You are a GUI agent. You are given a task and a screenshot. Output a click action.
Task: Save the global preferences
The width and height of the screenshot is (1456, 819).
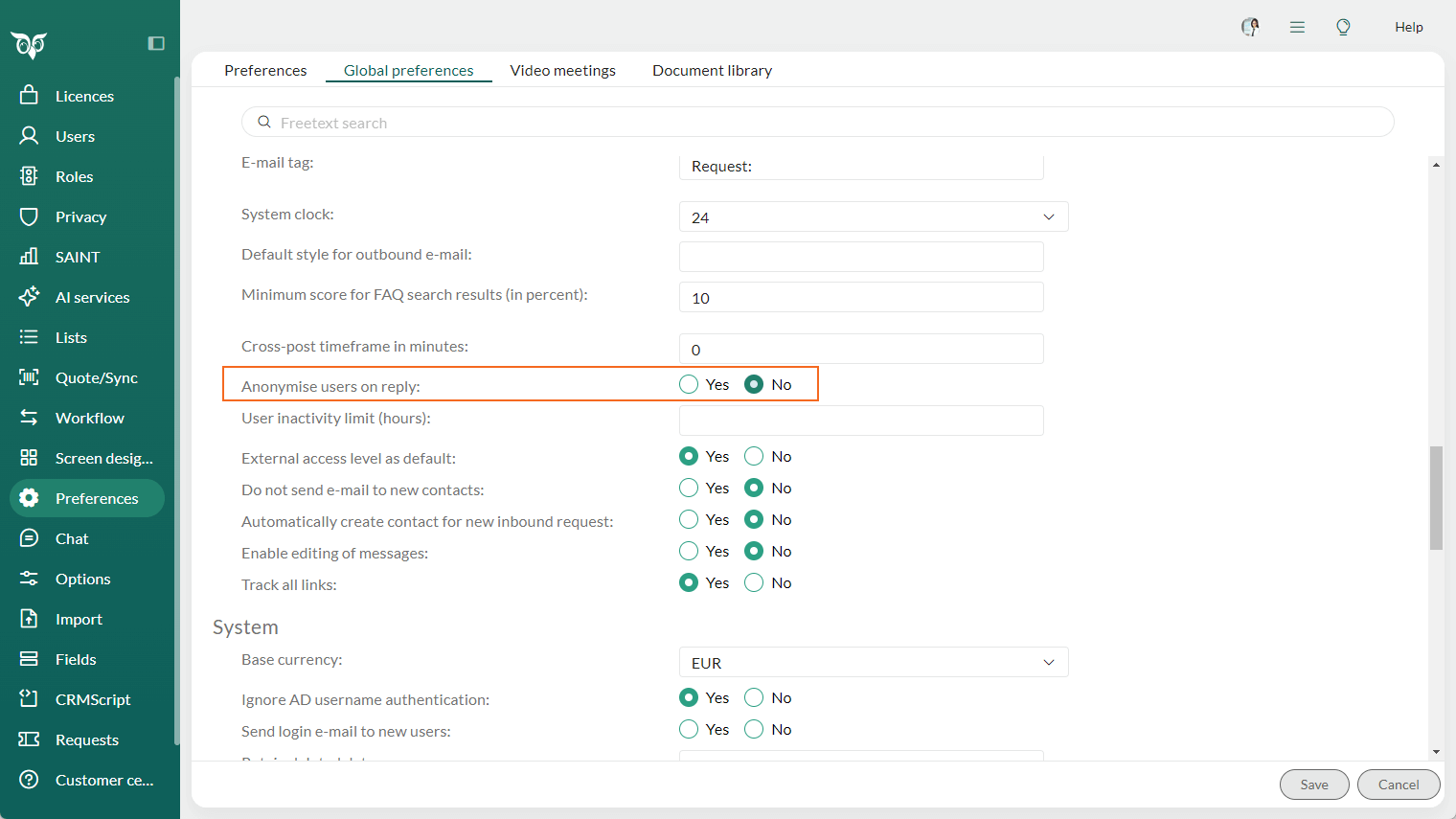click(1314, 784)
